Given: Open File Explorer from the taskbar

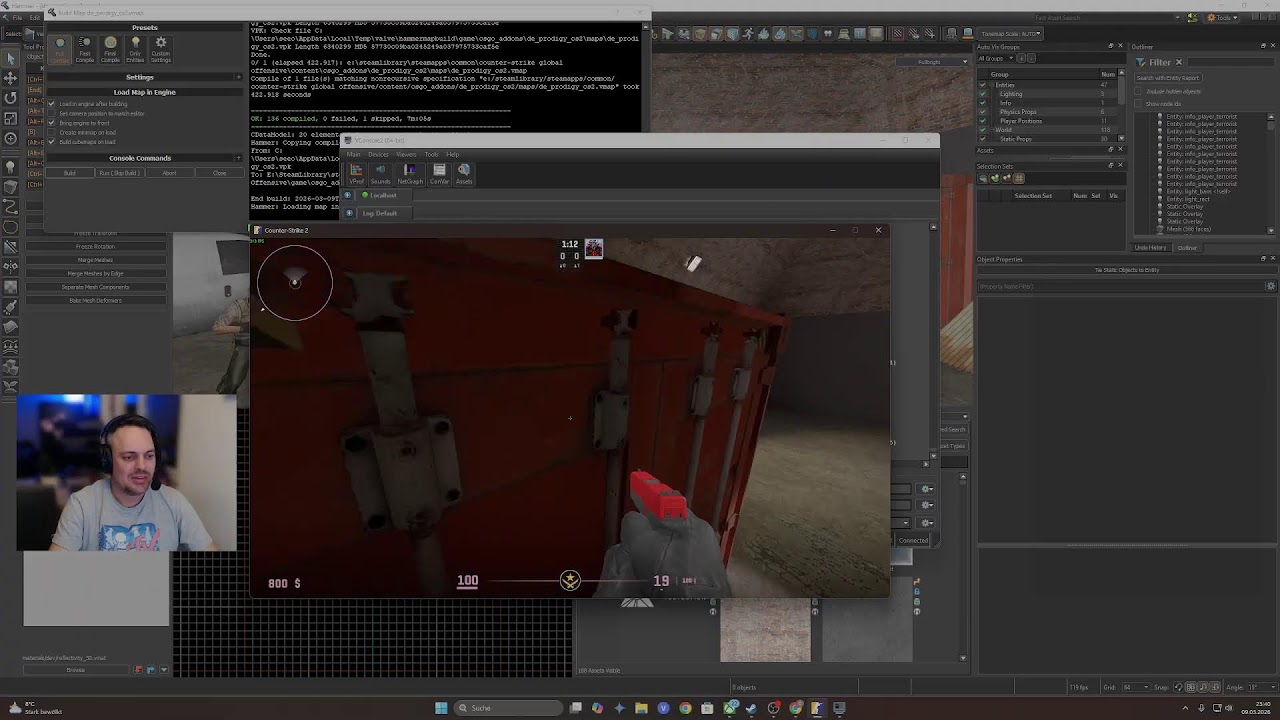Looking at the screenshot, I should pos(641,708).
